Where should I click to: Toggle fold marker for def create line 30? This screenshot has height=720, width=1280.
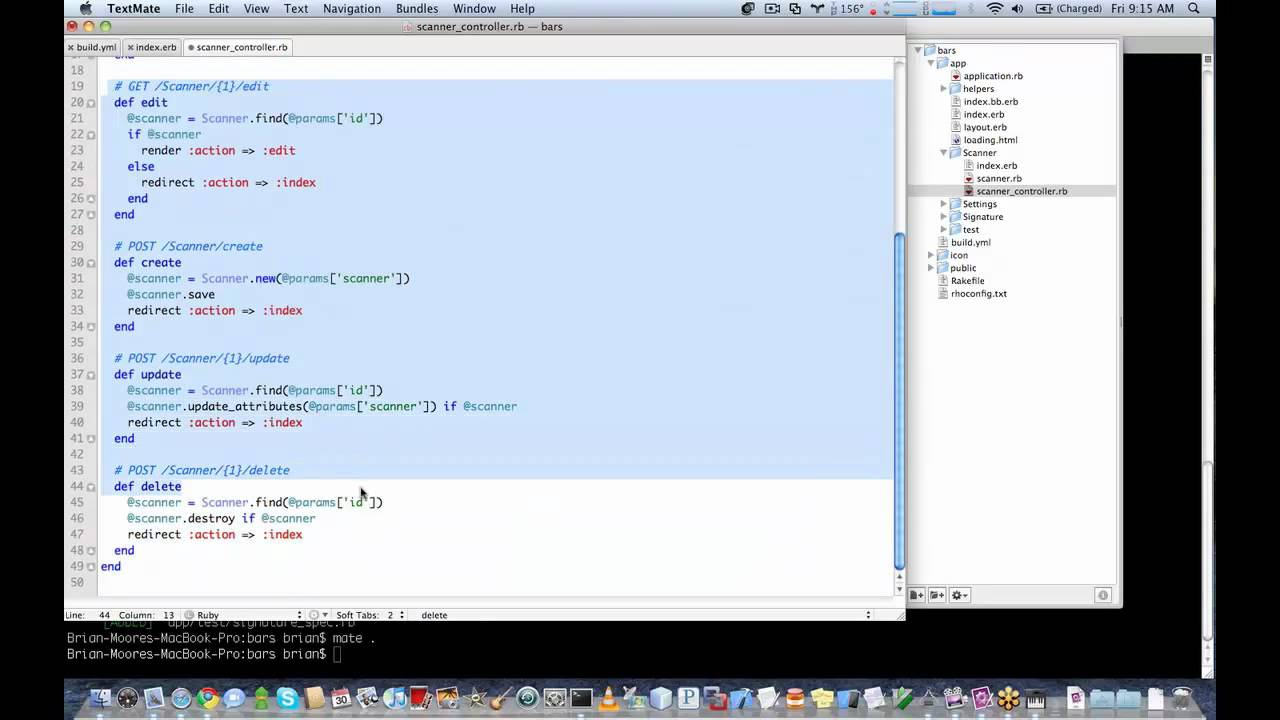pos(91,262)
